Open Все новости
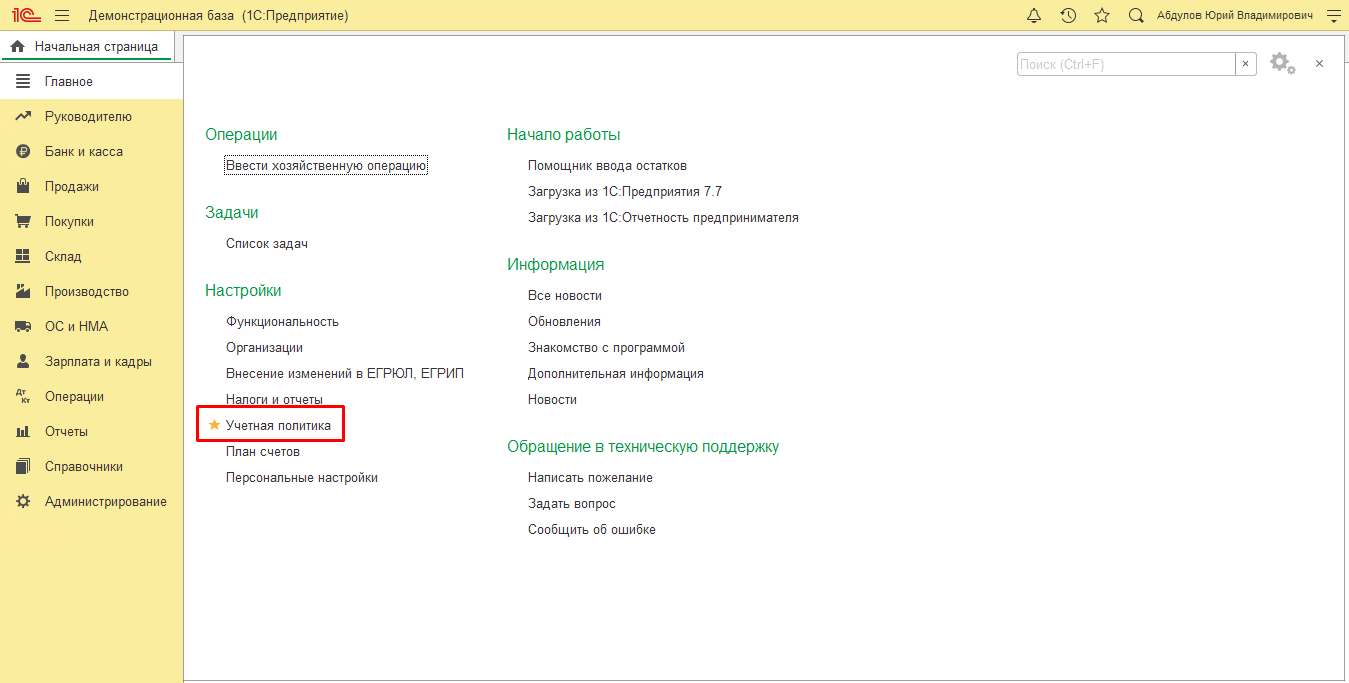The height and width of the screenshot is (683, 1349). [x=565, y=295]
